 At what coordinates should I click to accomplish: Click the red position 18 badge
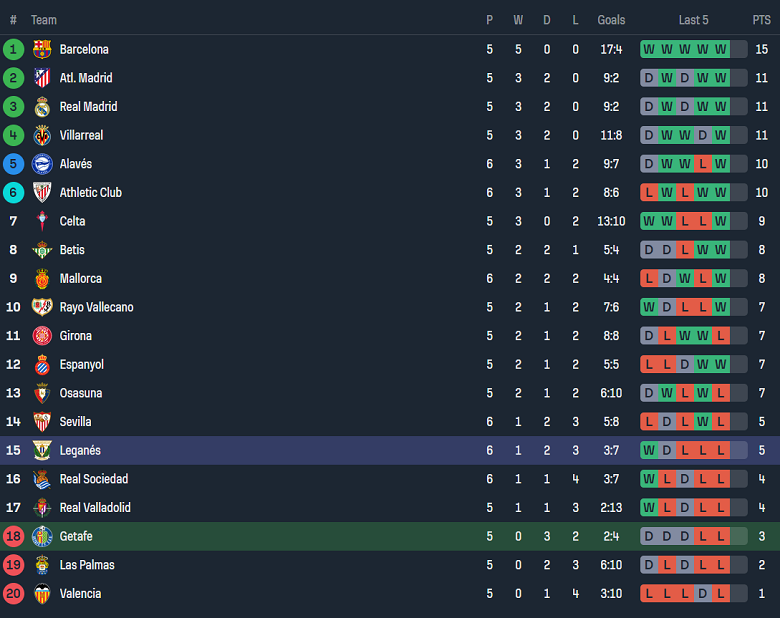pos(13,536)
